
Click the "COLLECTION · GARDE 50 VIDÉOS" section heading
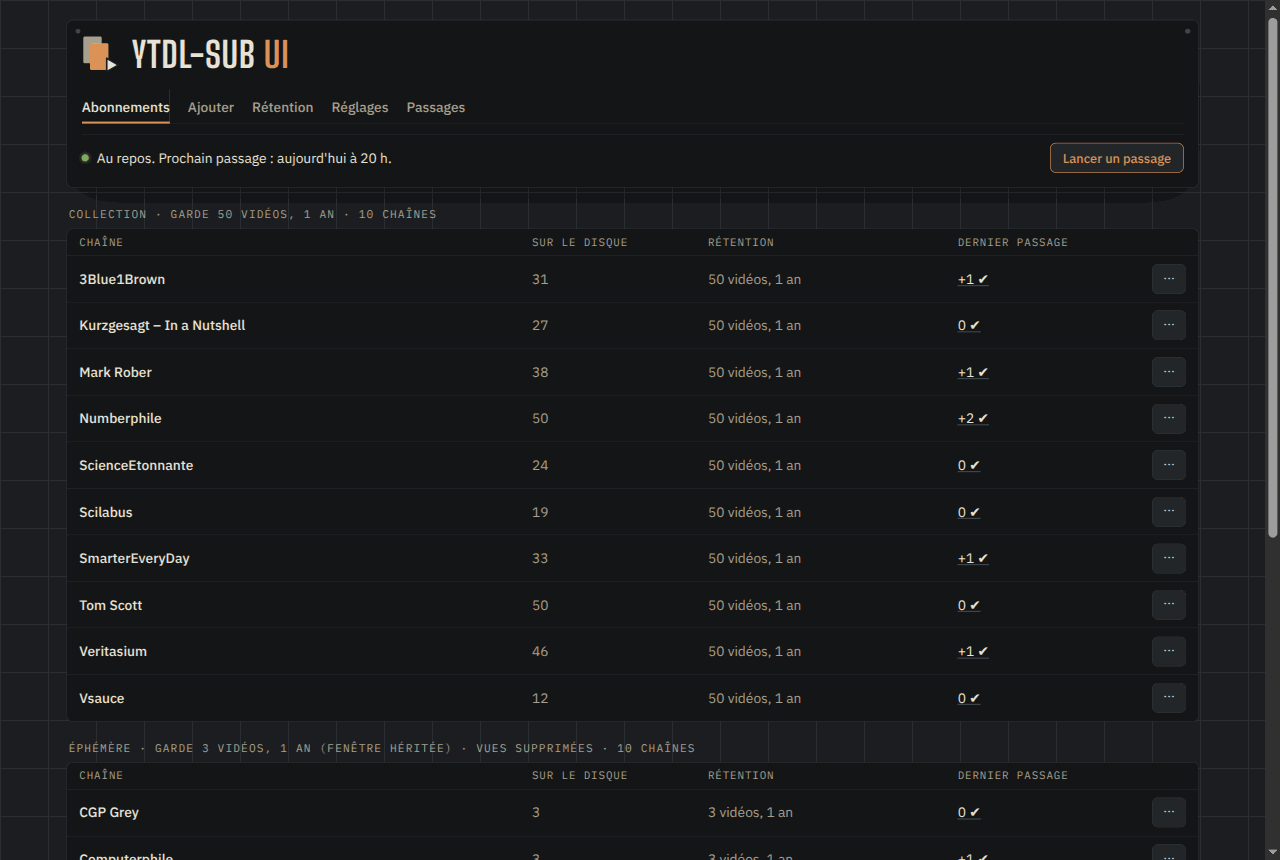click(x=252, y=214)
